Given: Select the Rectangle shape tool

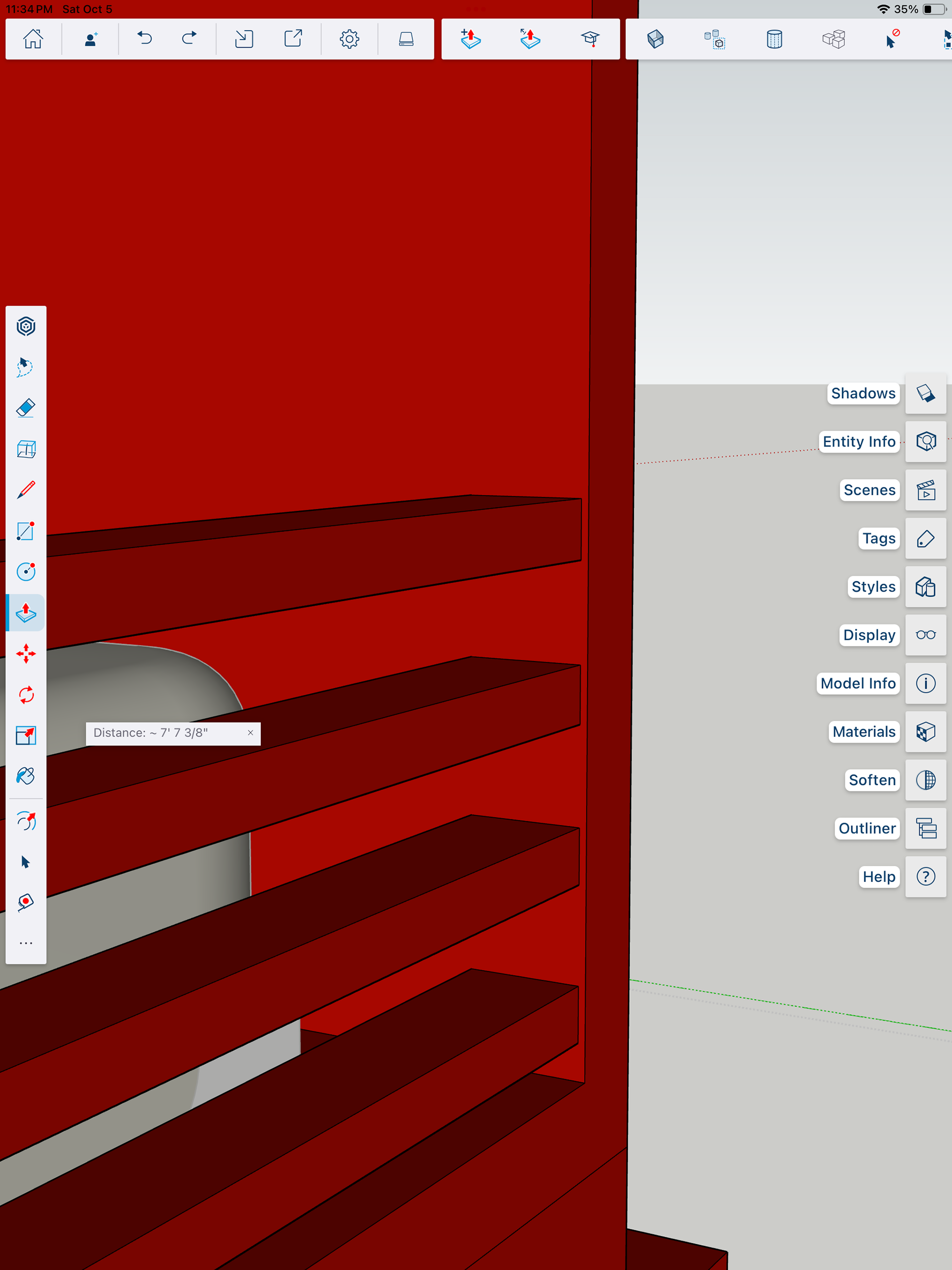Looking at the screenshot, I should pos(26,531).
